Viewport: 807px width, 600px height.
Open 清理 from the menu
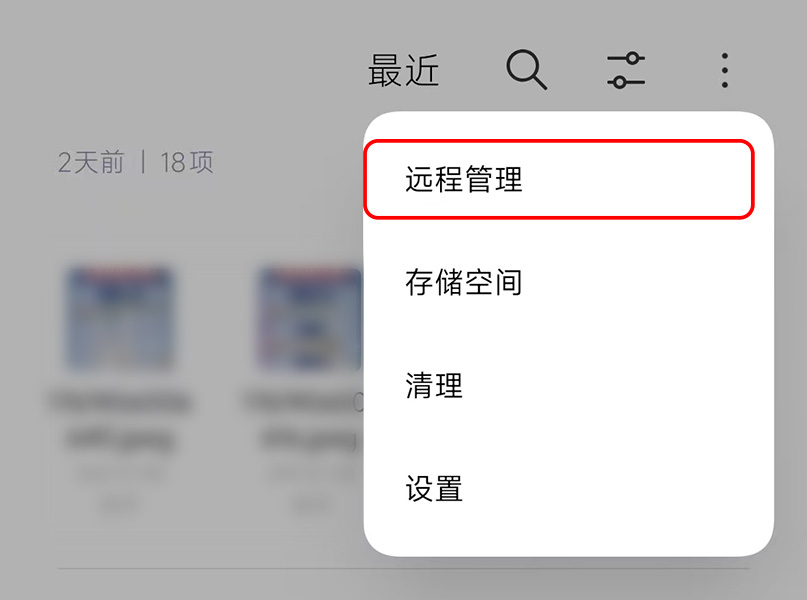coord(568,385)
